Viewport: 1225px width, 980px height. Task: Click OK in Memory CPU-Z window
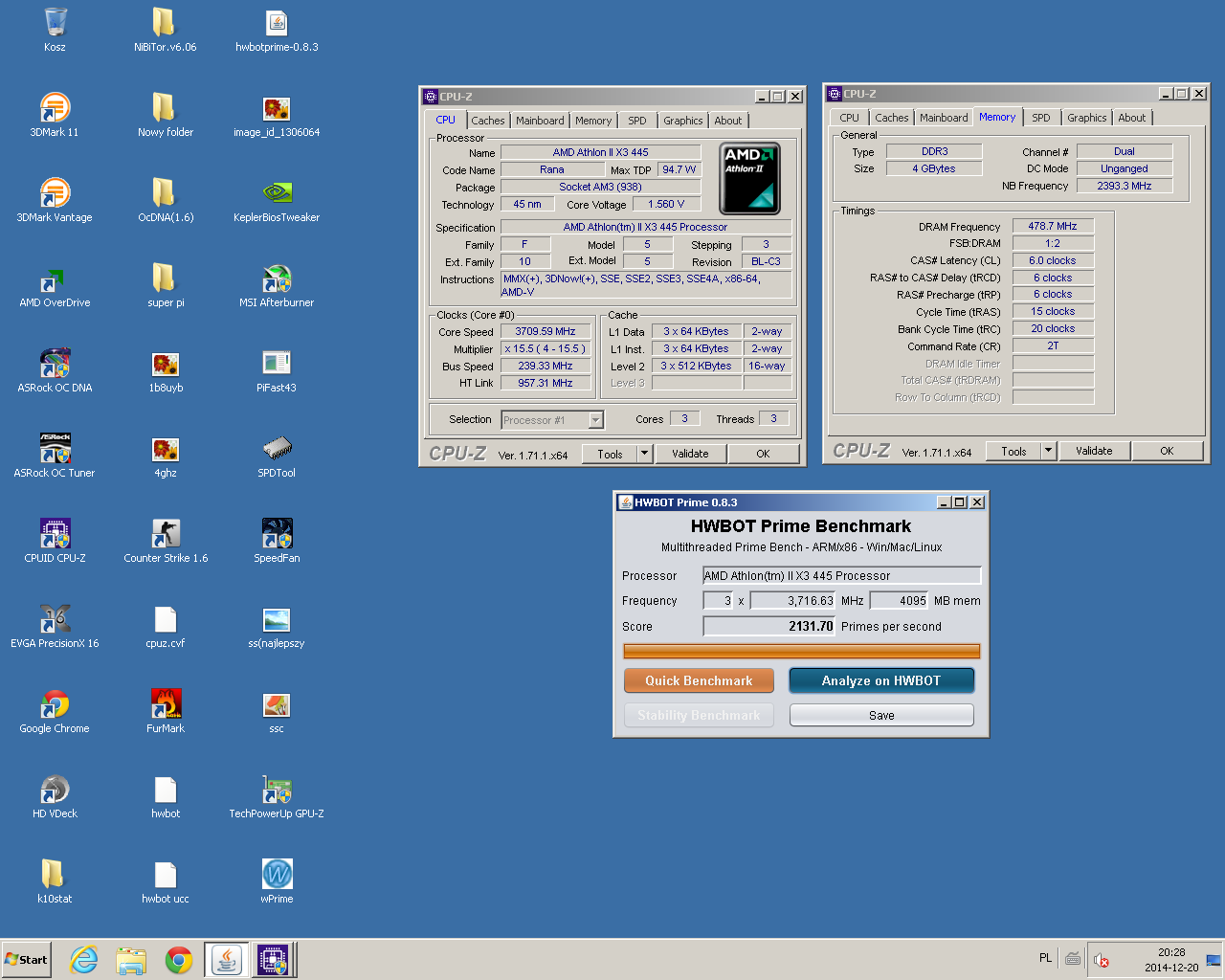click(x=1167, y=451)
